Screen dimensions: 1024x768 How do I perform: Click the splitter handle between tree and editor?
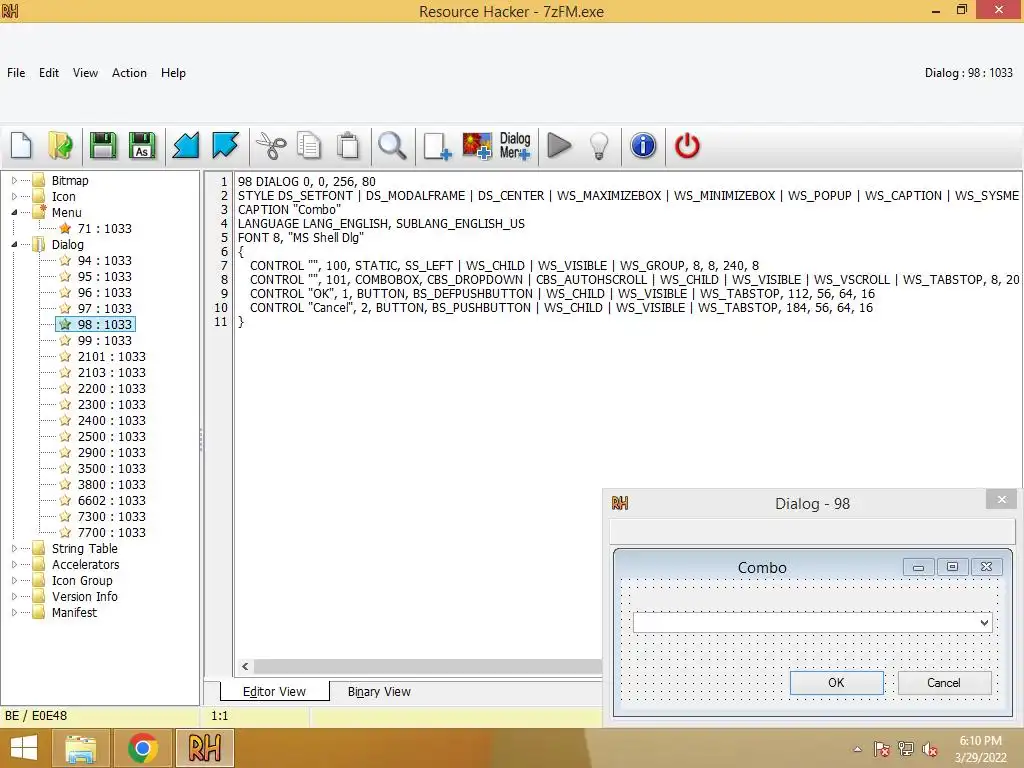coord(201,440)
